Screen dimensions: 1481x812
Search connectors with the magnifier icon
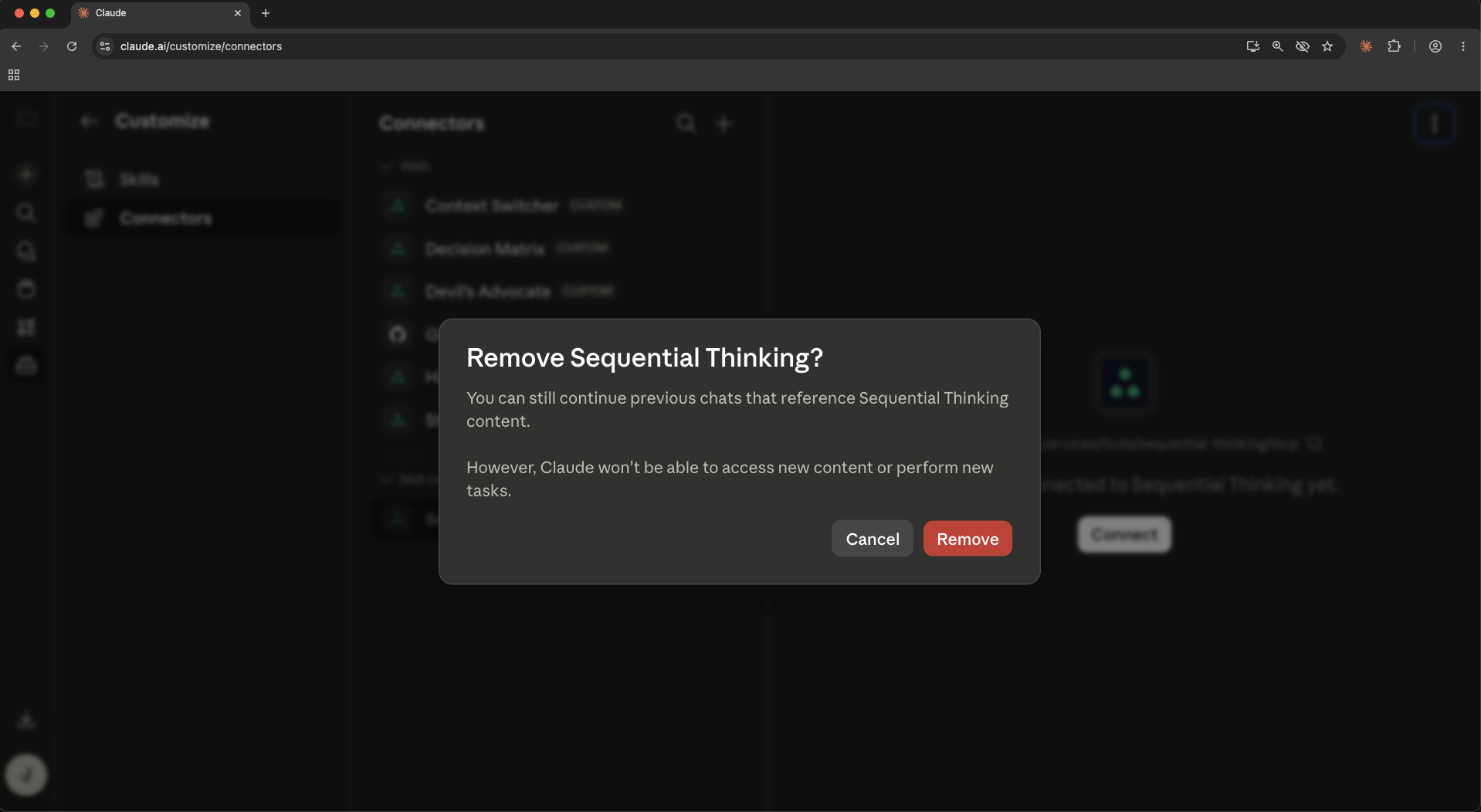[x=686, y=123]
